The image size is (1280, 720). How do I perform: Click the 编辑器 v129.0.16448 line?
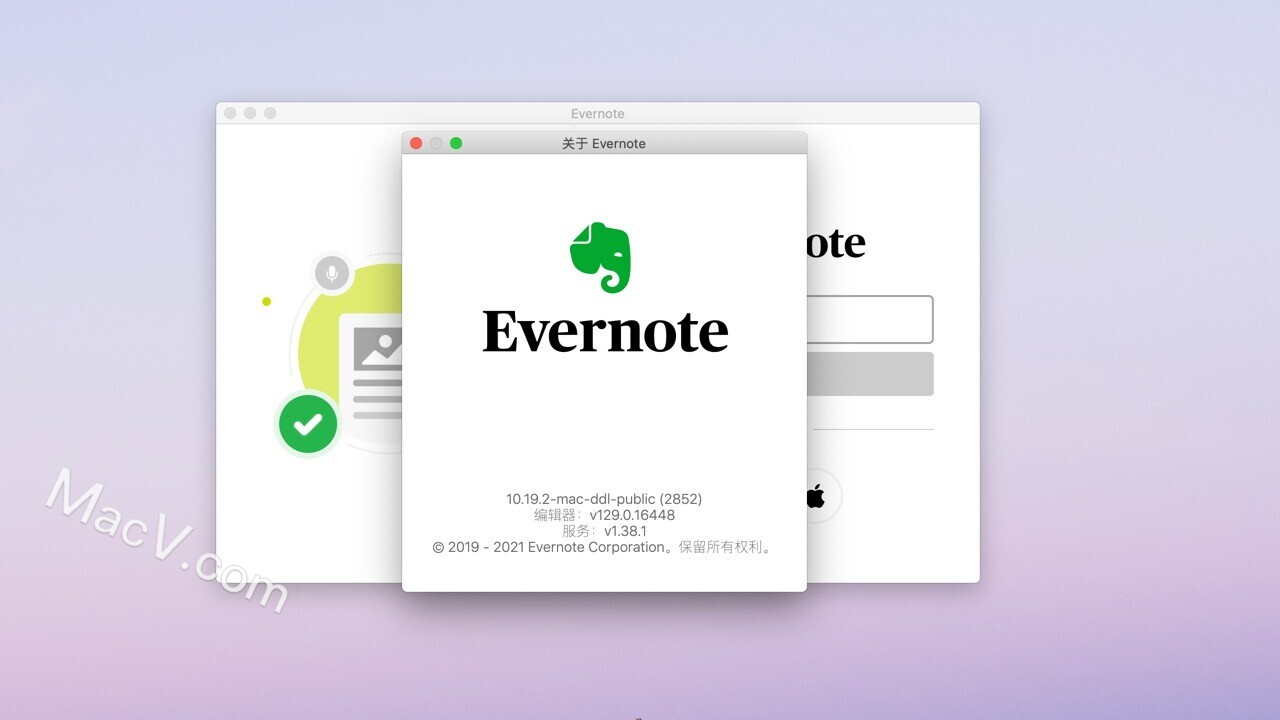[604, 515]
